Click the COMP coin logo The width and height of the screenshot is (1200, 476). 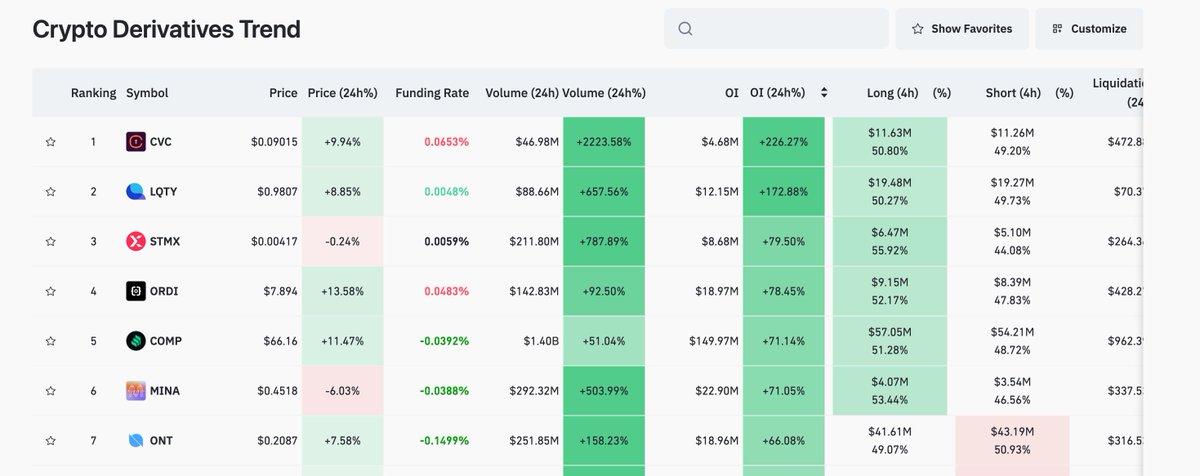click(136, 341)
